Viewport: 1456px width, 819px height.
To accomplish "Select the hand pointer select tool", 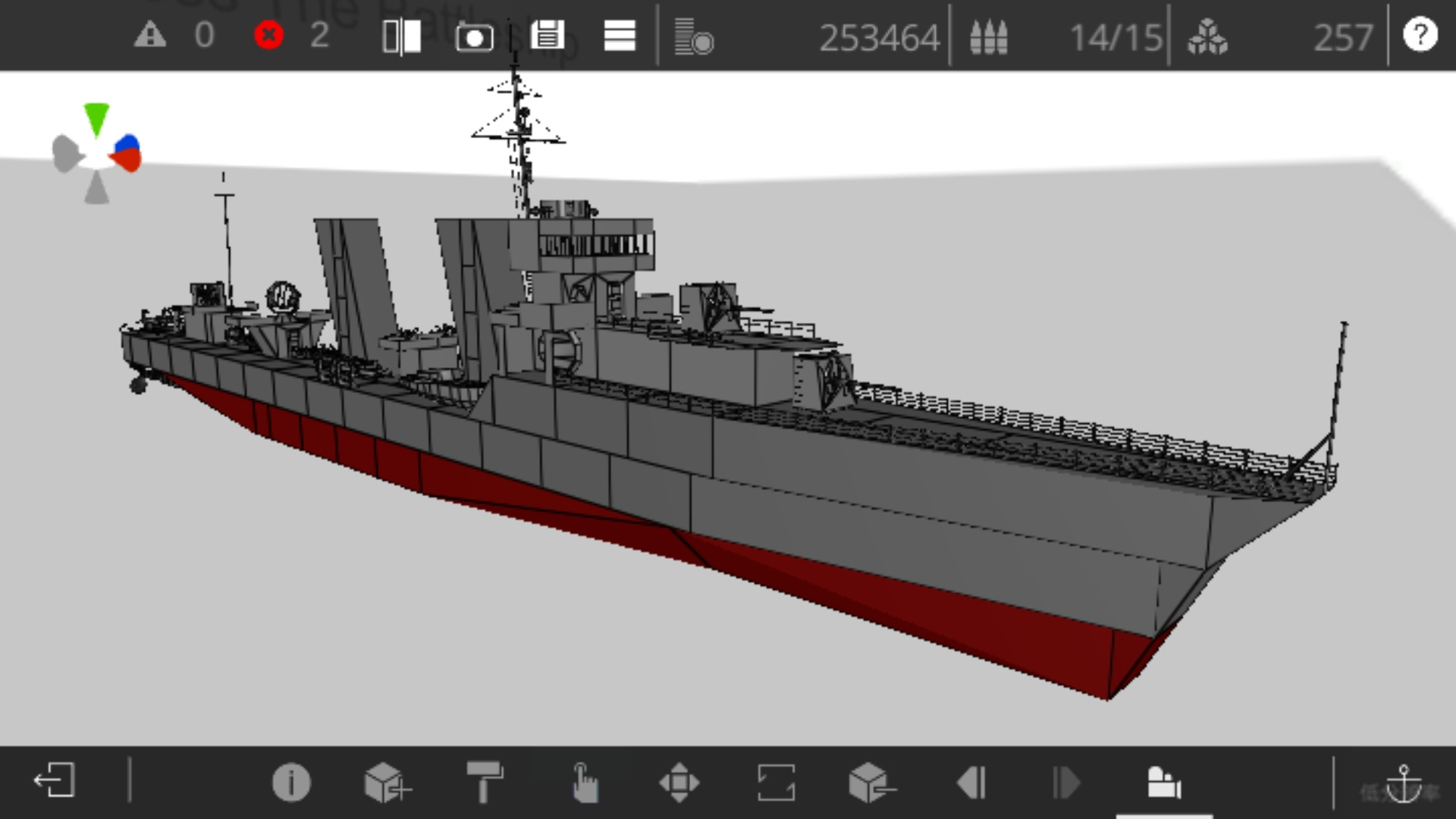I will click(x=584, y=783).
